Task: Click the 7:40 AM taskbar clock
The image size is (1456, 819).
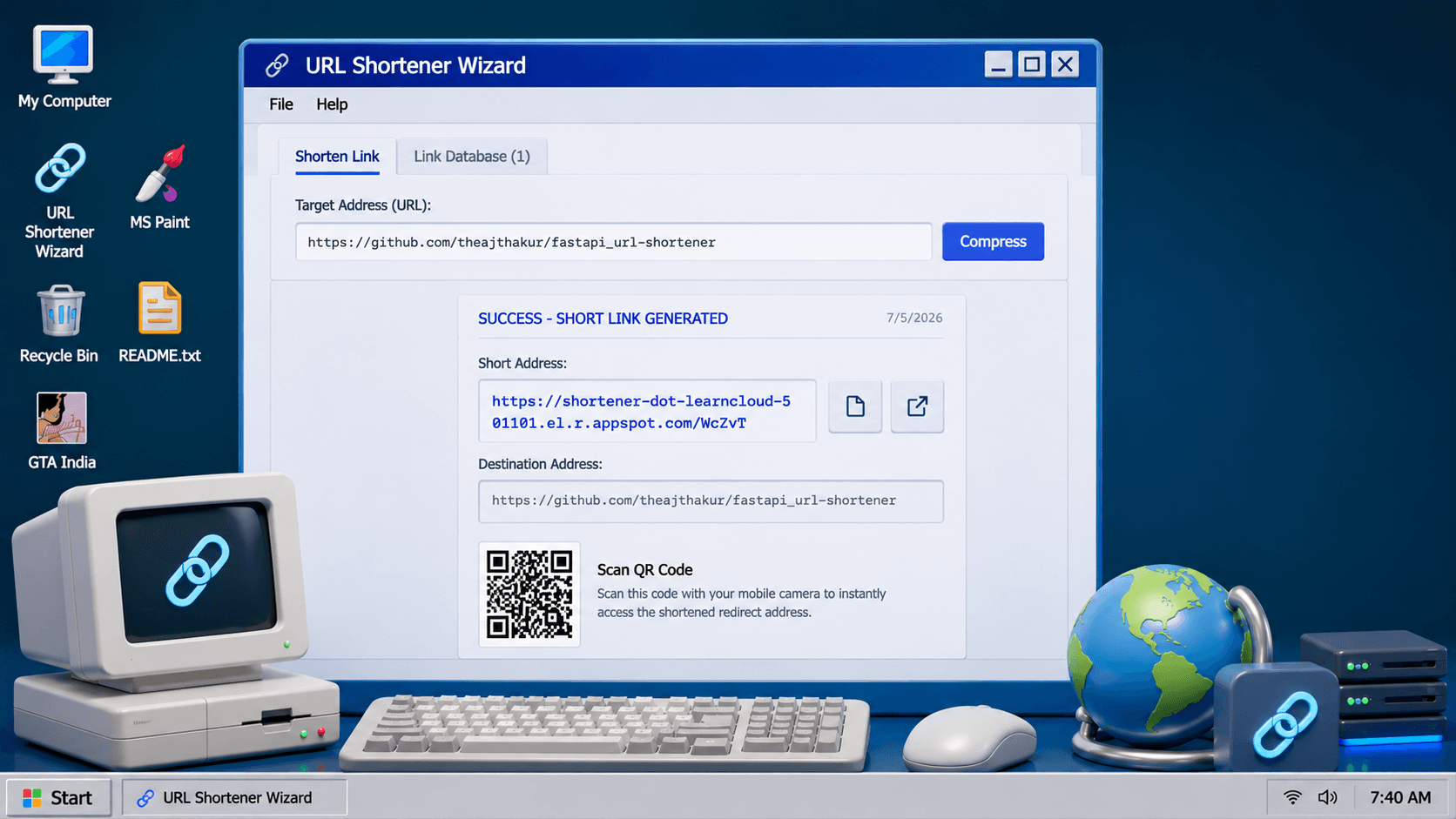Action: 1400,797
